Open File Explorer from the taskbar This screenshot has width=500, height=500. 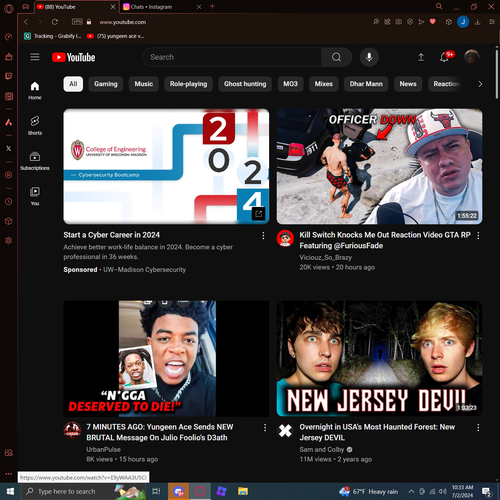point(243,491)
